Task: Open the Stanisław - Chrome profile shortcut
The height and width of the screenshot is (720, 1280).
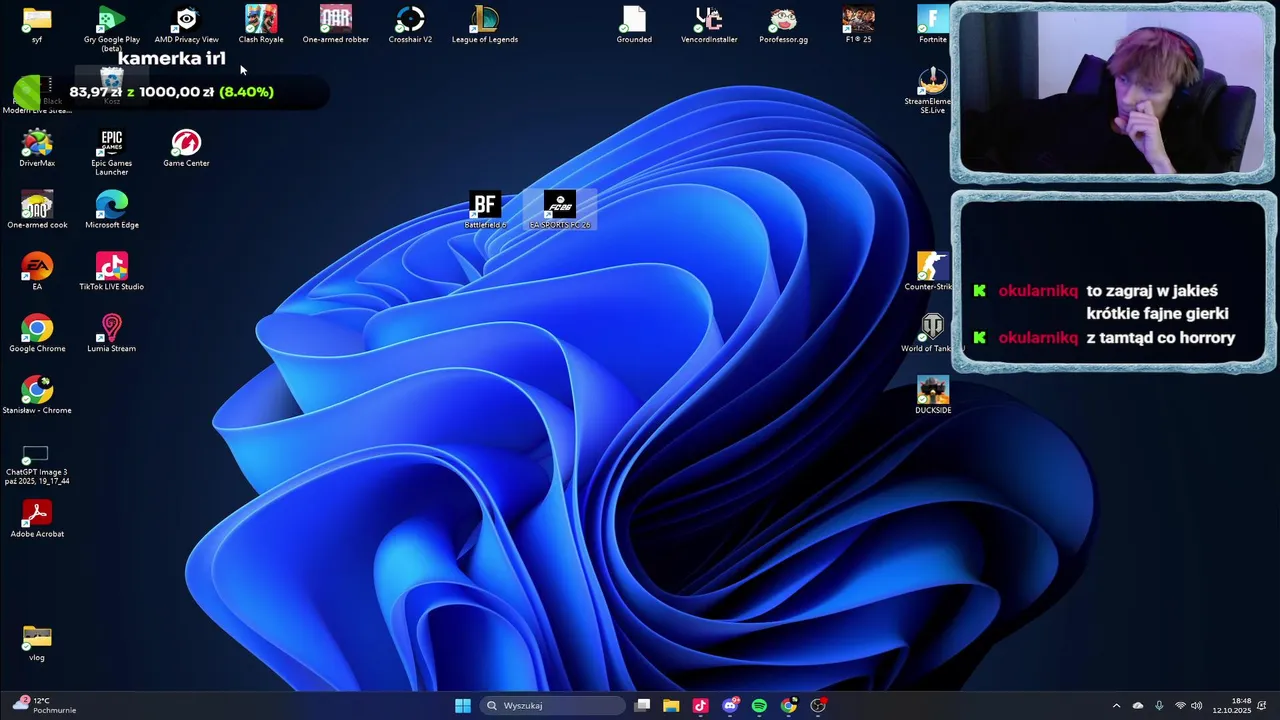Action: 37,395
